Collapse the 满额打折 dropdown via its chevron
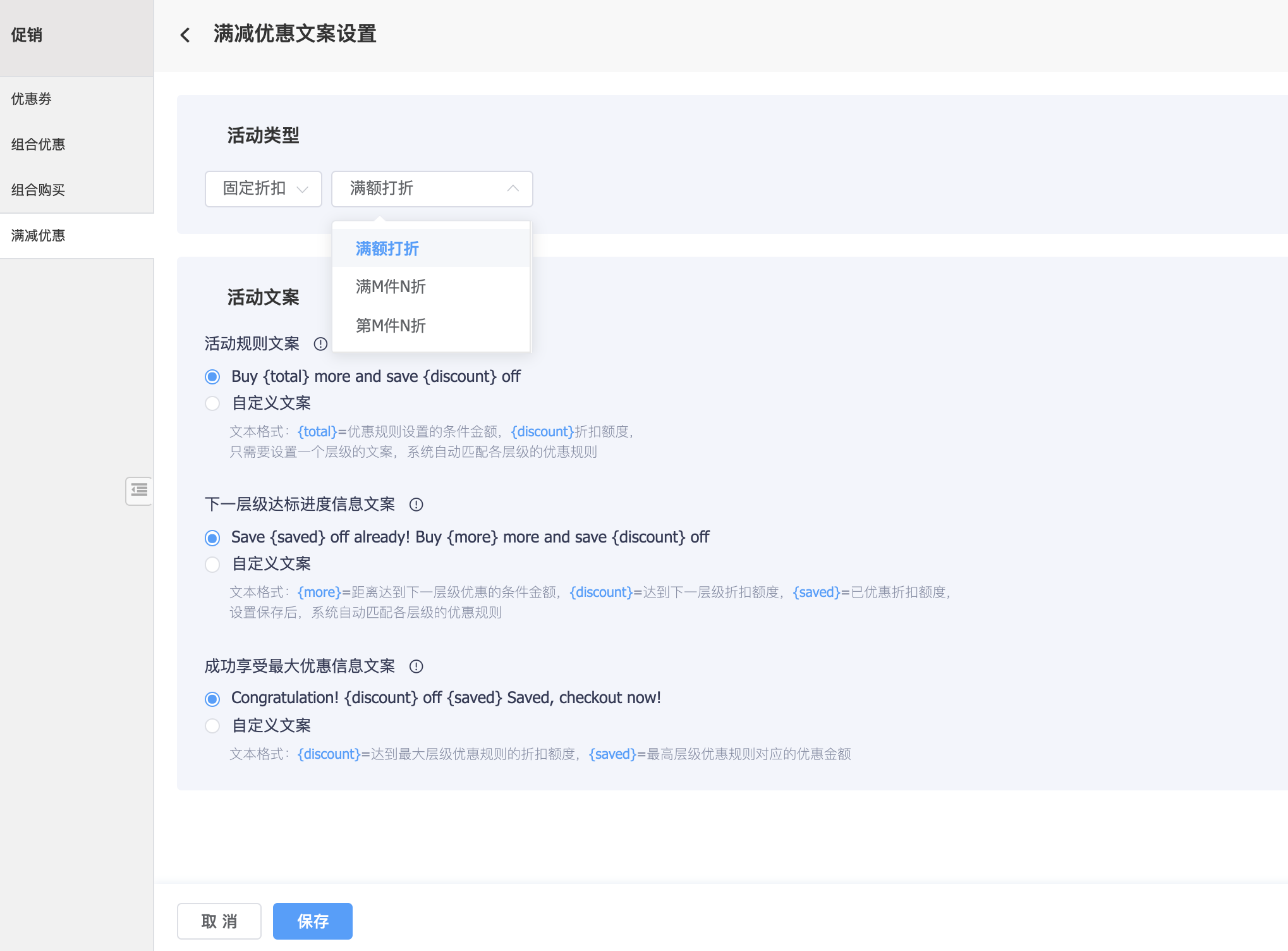Viewport: 1288px width, 951px height. point(513,188)
